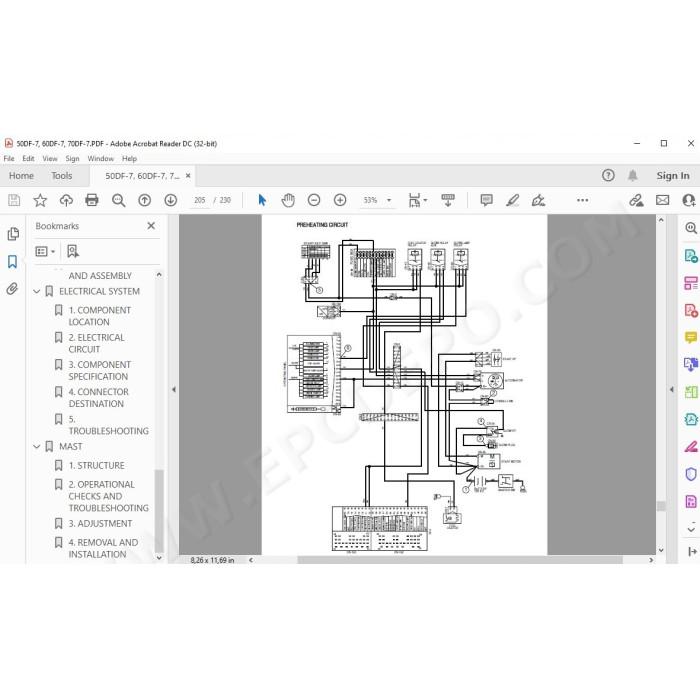Jump to 2. ELECTRICAL CIRCUIT bookmark
The width and height of the screenshot is (700, 700).
[96, 343]
